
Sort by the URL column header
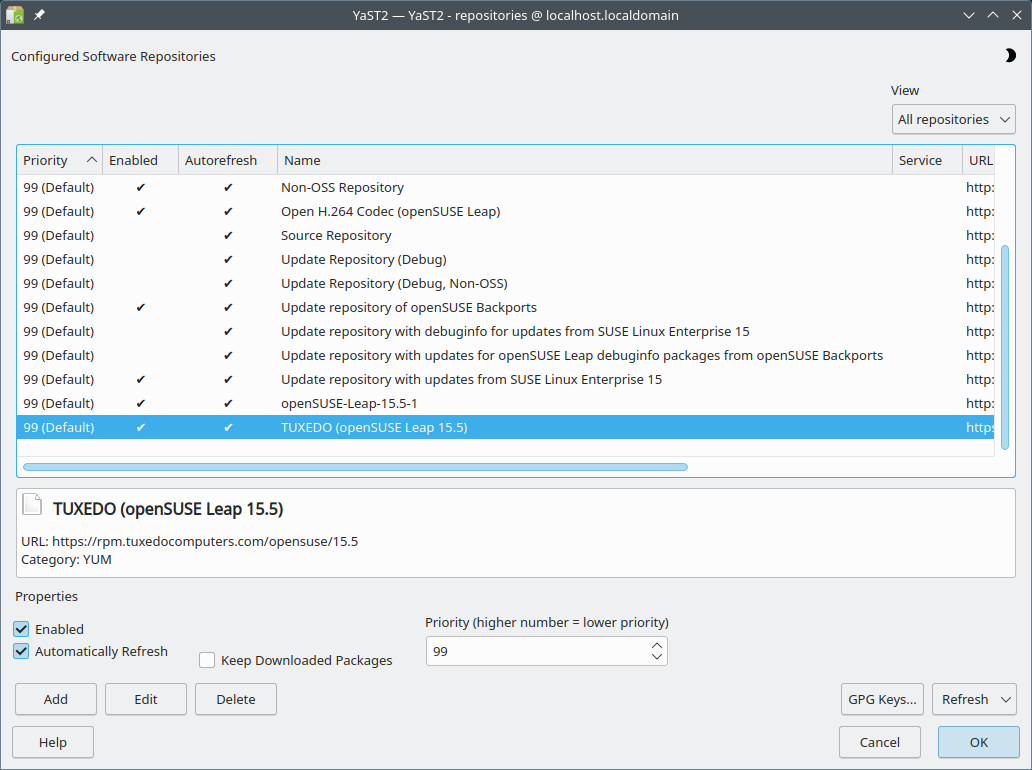[x=981, y=160]
